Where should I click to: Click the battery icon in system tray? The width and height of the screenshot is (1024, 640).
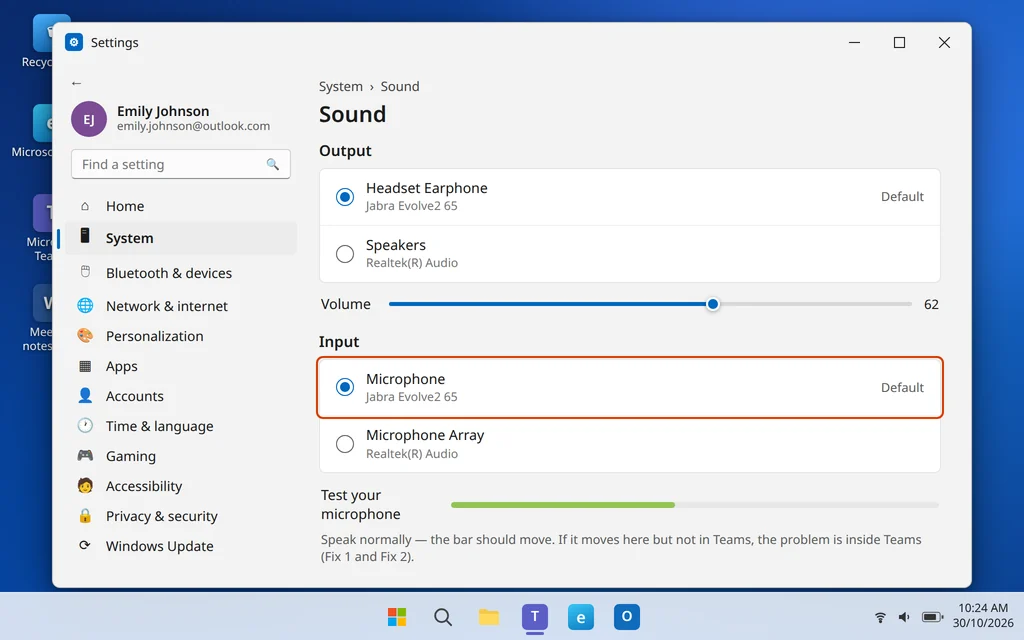pos(932,617)
